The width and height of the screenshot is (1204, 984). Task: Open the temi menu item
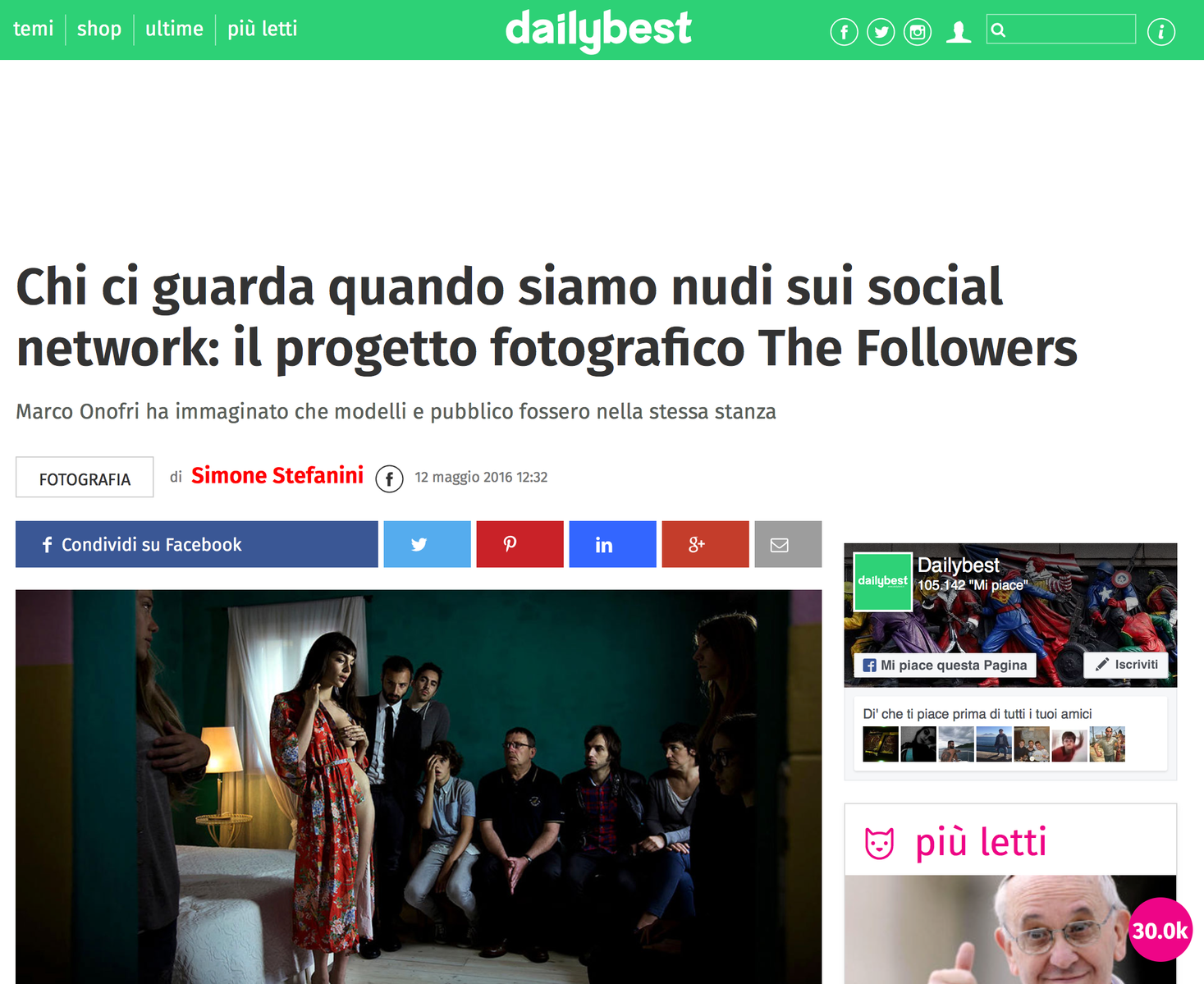pyautogui.click(x=34, y=29)
